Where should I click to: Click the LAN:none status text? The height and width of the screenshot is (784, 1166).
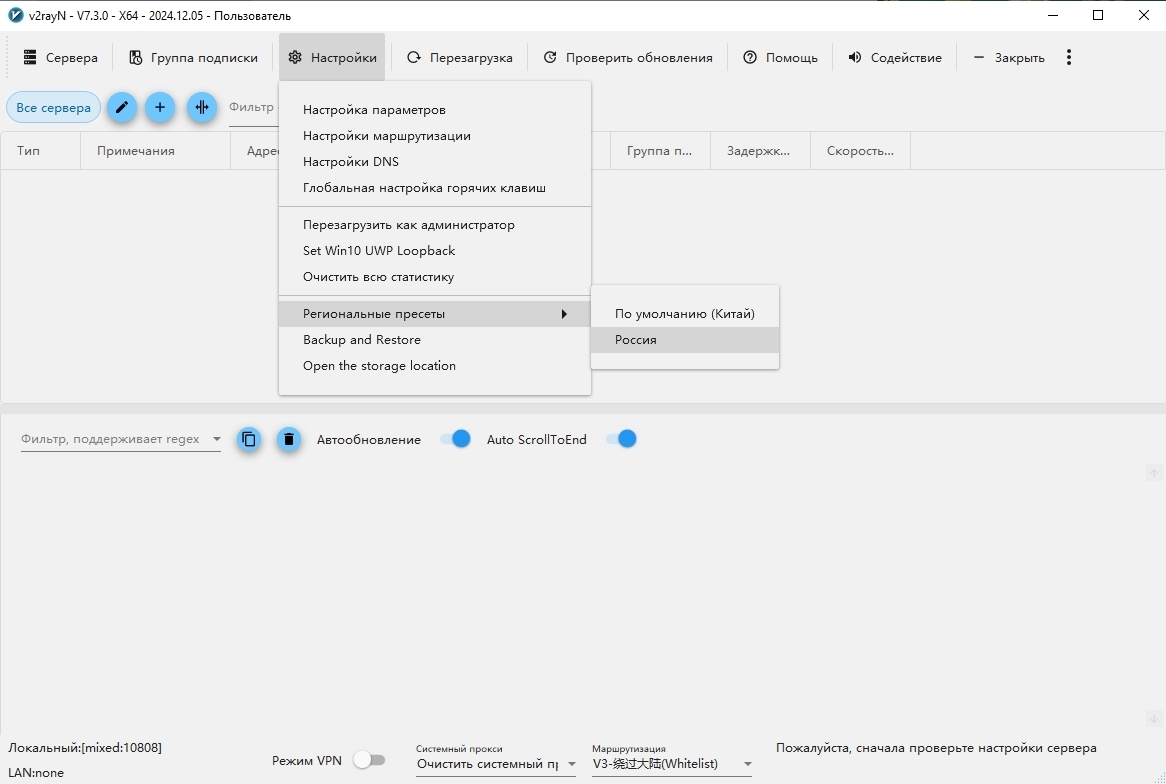pyautogui.click(x=36, y=773)
